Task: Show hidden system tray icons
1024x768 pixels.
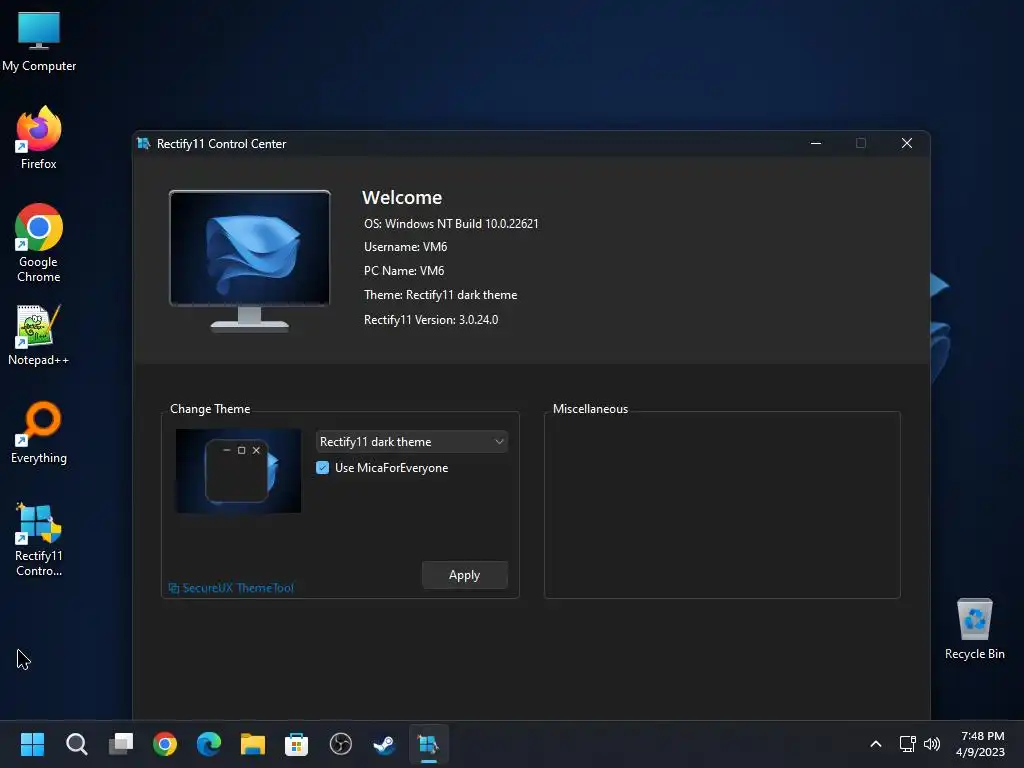Action: pos(876,744)
